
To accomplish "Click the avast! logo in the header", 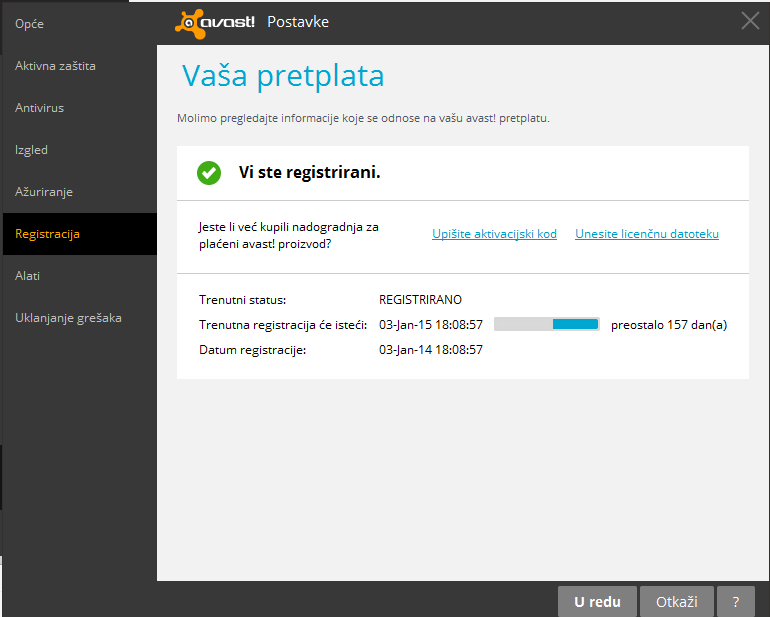I will [x=215, y=23].
